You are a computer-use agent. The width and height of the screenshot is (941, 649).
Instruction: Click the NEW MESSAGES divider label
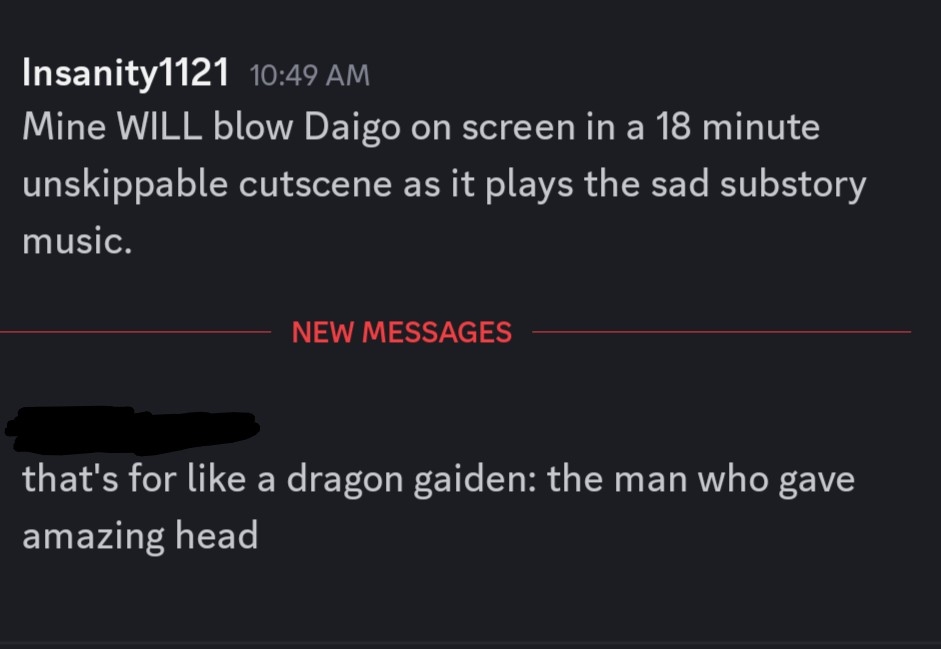(401, 332)
